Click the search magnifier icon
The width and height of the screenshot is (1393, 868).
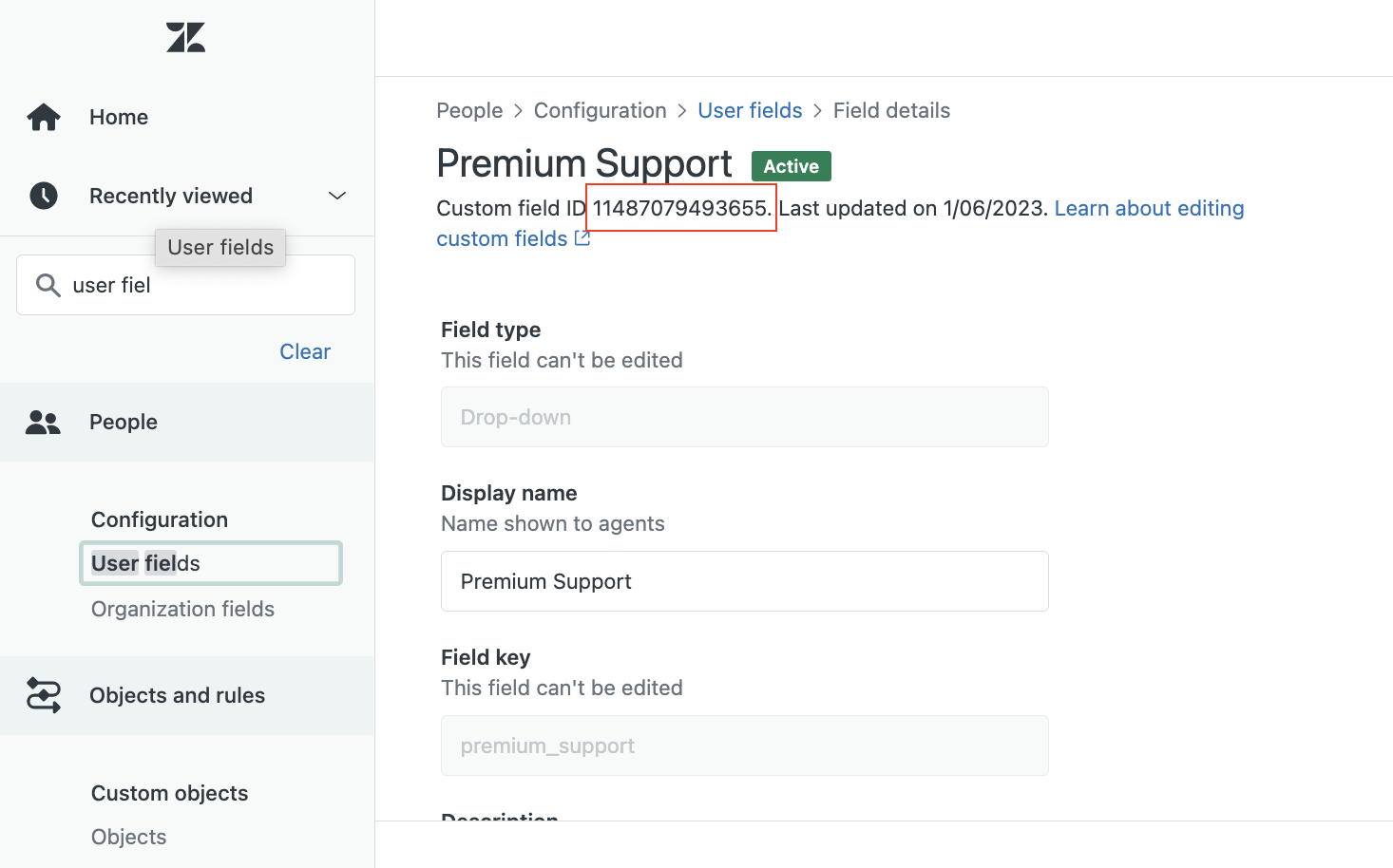[48, 285]
